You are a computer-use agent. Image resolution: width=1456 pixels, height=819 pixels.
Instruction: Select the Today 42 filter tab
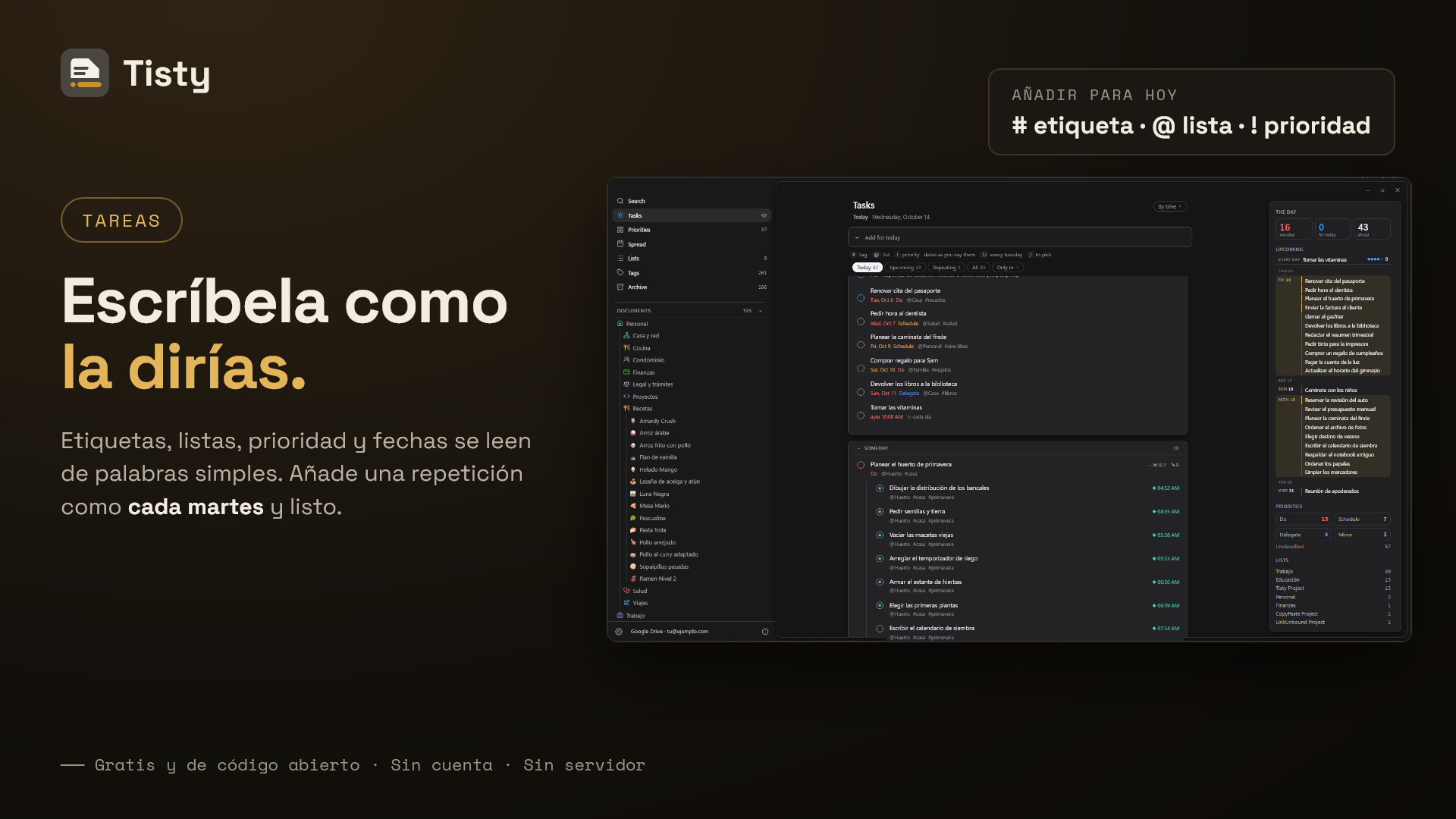(868, 268)
